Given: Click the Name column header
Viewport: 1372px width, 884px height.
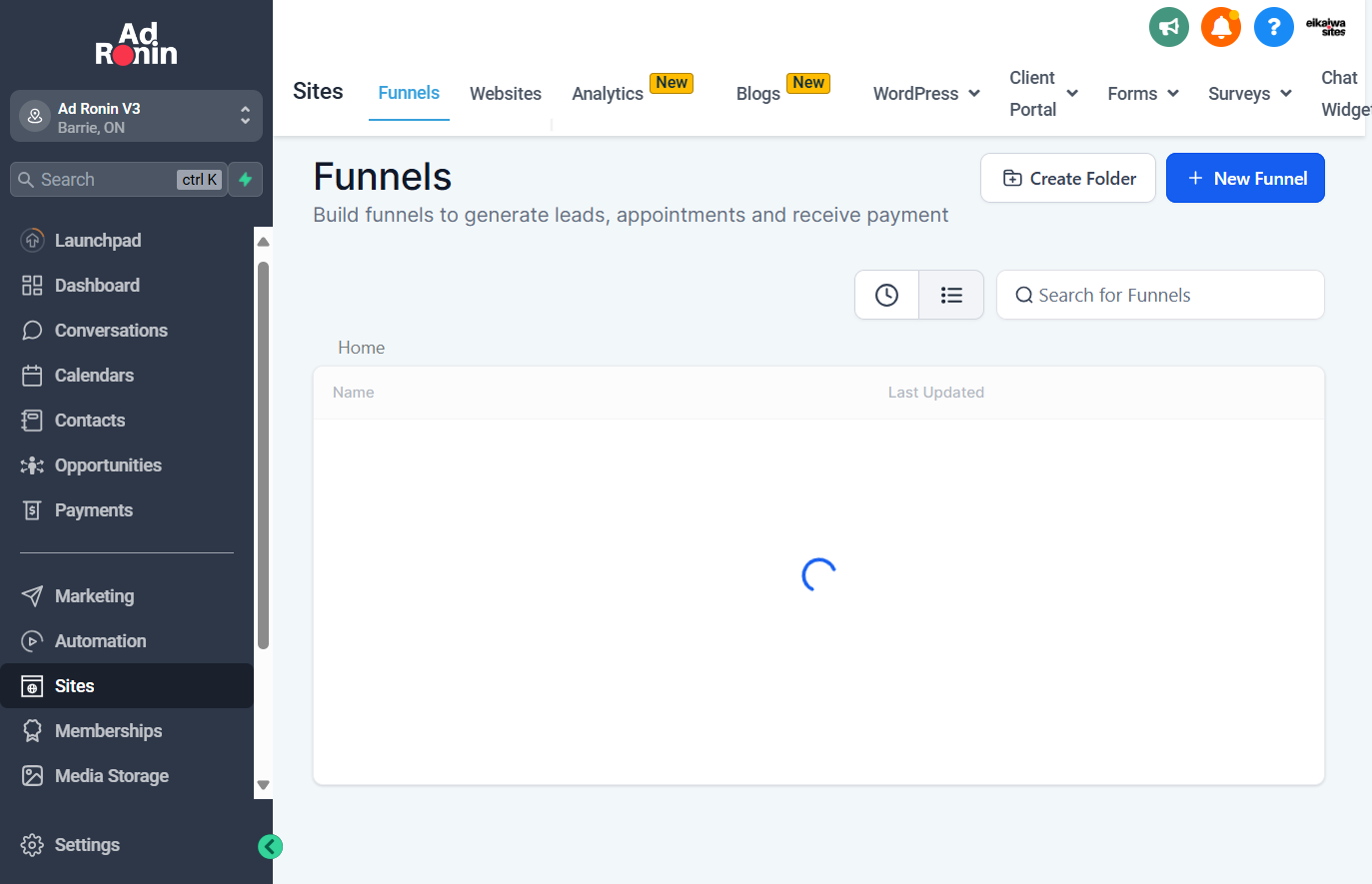Looking at the screenshot, I should (354, 393).
